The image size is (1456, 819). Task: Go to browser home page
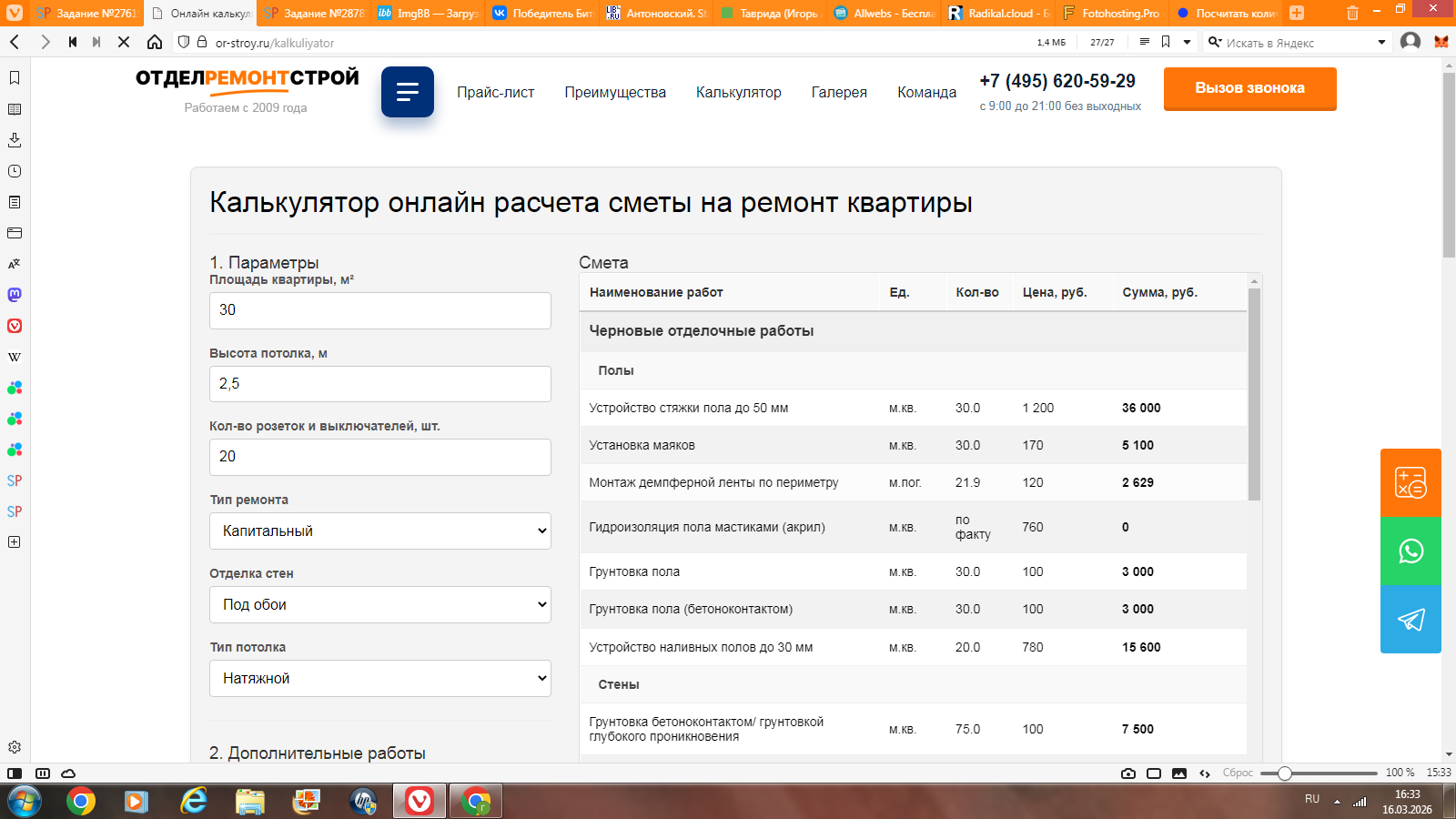pyautogui.click(x=155, y=42)
